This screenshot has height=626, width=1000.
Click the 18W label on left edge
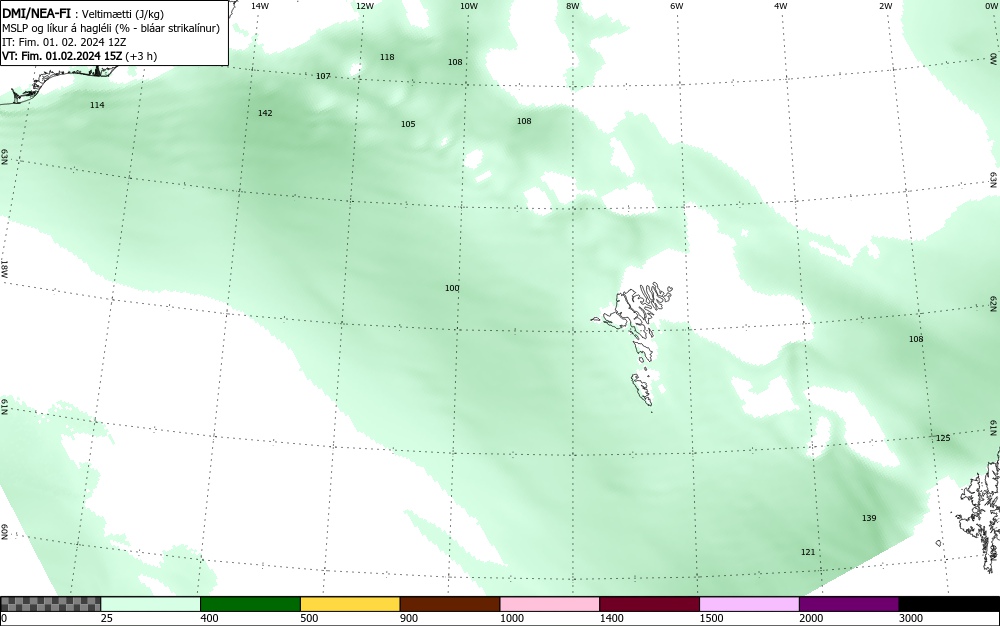click(4, 268)
